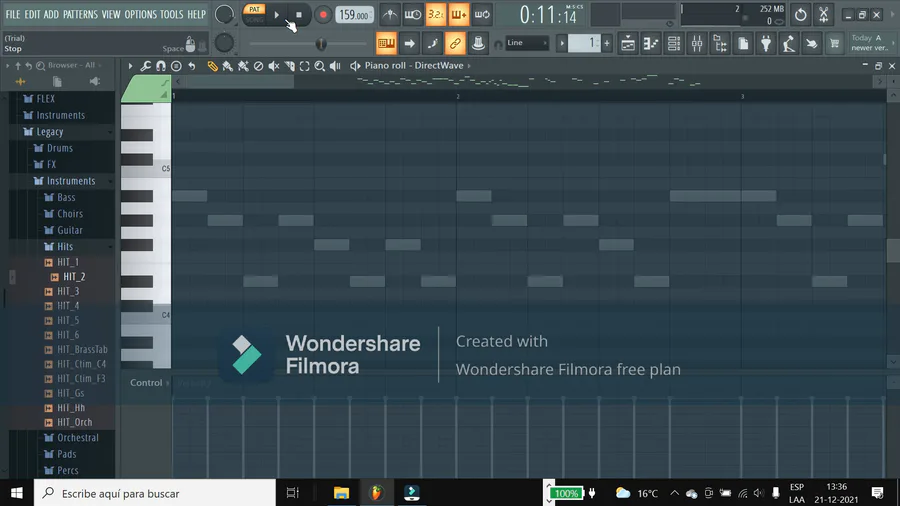Viewport: 900px width, 506px height.
Task: Toggle the Pattern/Song mode switch
Action: pos(254,15)
